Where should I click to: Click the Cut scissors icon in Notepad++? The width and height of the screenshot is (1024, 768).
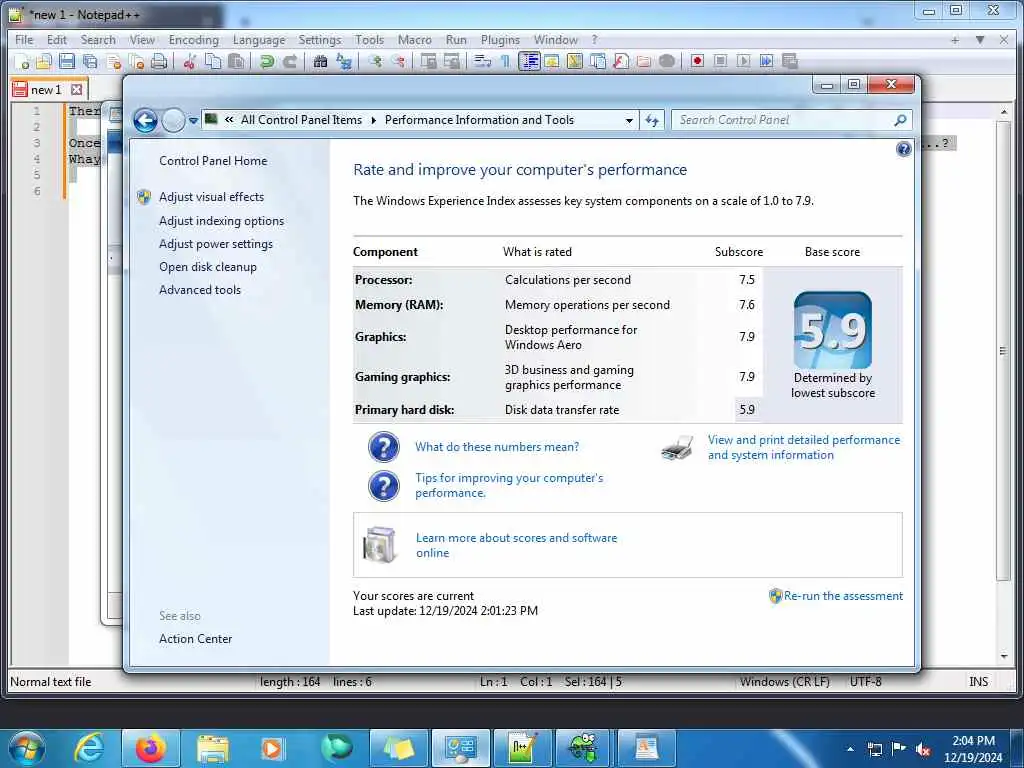tap(189, 61)
